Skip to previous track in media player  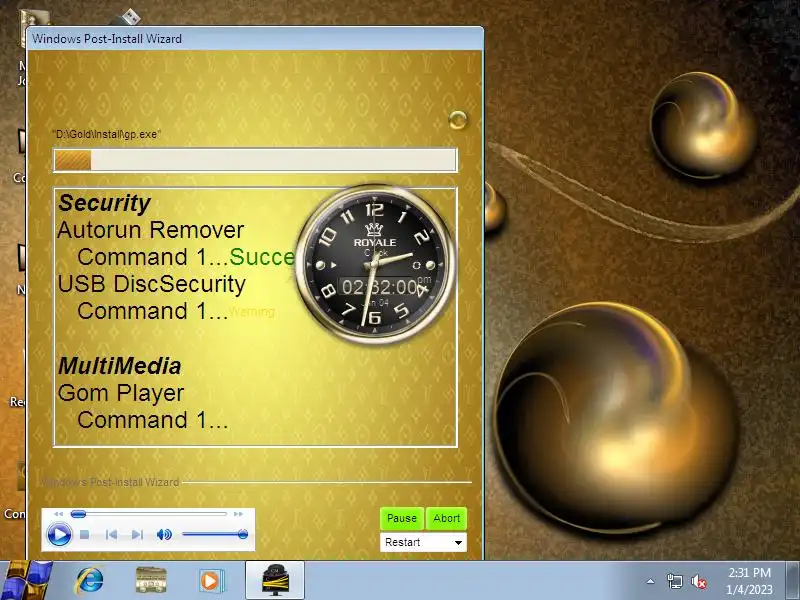[111, 535]
